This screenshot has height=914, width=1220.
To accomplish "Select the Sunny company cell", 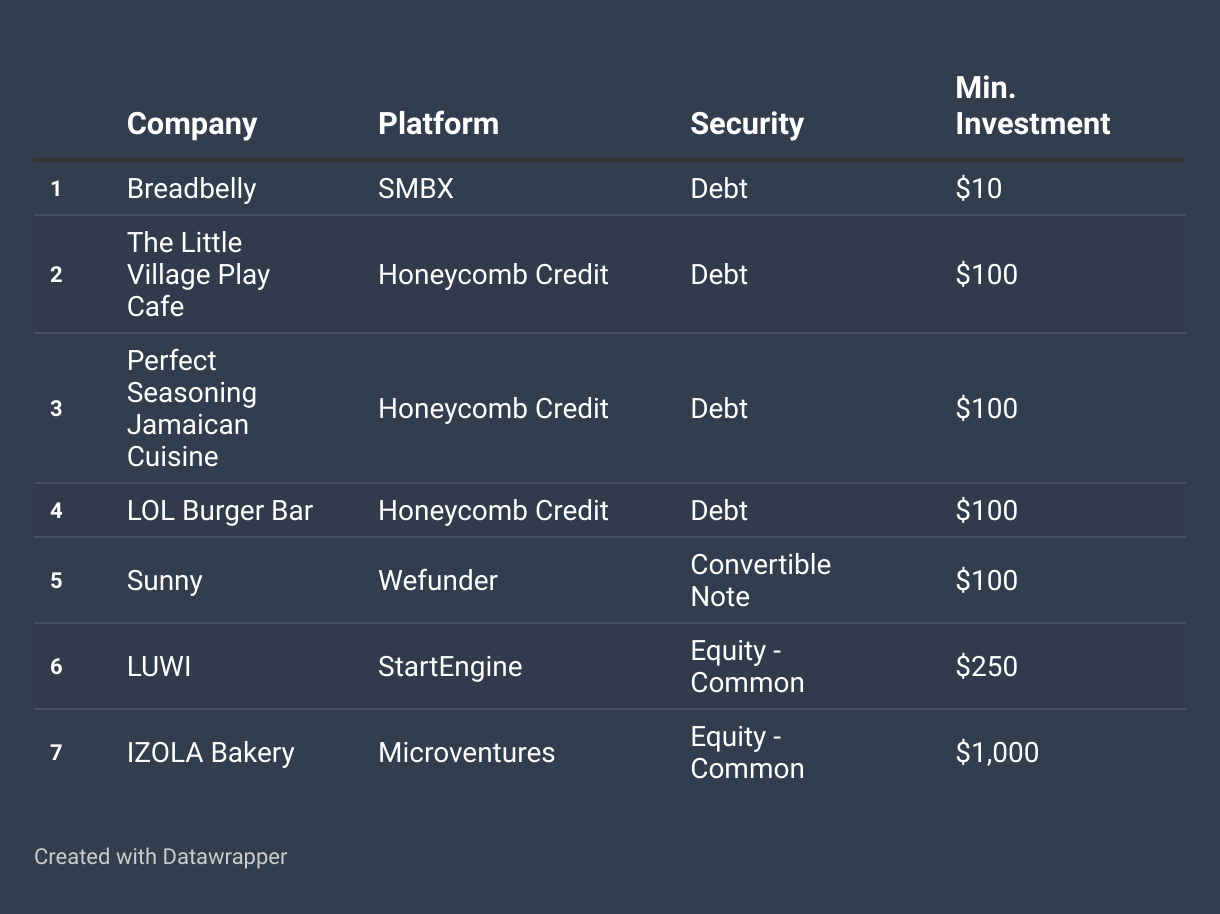I will click(x=165, y=580).
